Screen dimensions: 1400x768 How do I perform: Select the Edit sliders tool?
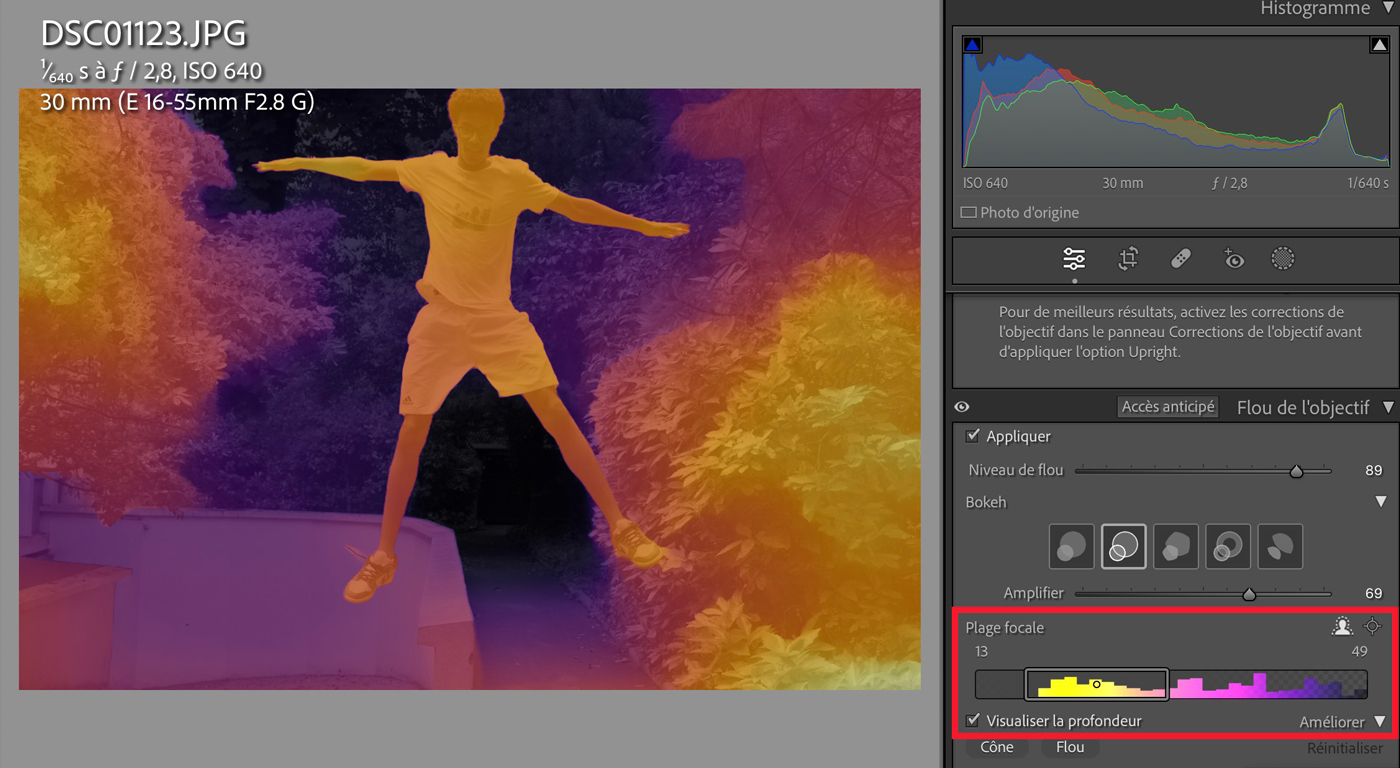(x=1074, y=259)
